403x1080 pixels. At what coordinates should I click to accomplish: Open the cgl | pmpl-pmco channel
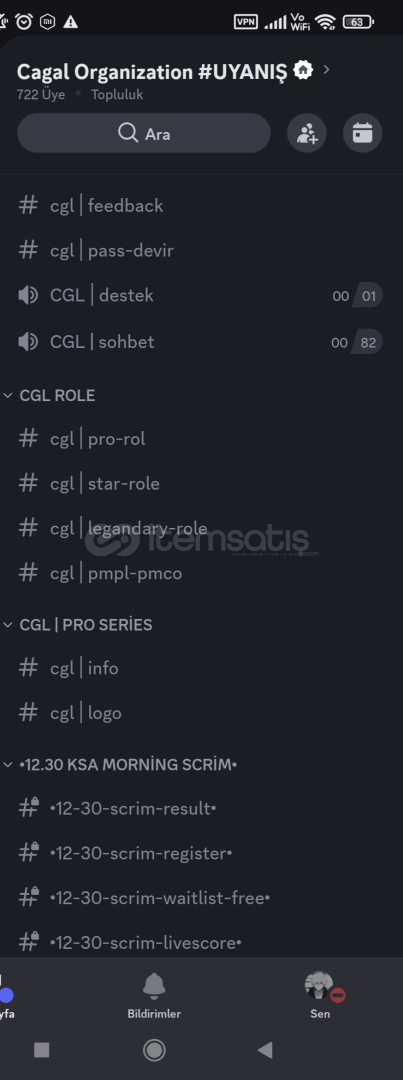tap(200, 573)
